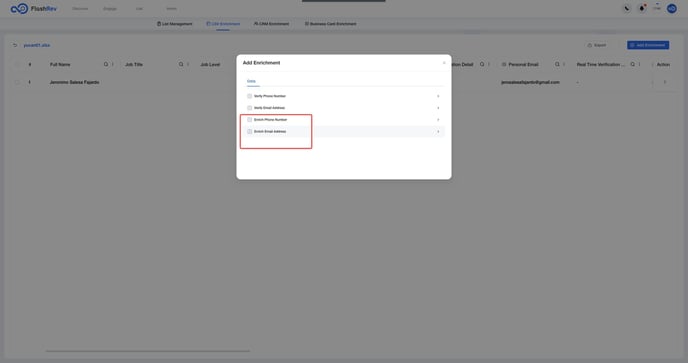This screenshot has width=688, height=363.
Task: Expand the Verify Phone Number row chevron
Action: pyautogui.click(x=438, y=96)
